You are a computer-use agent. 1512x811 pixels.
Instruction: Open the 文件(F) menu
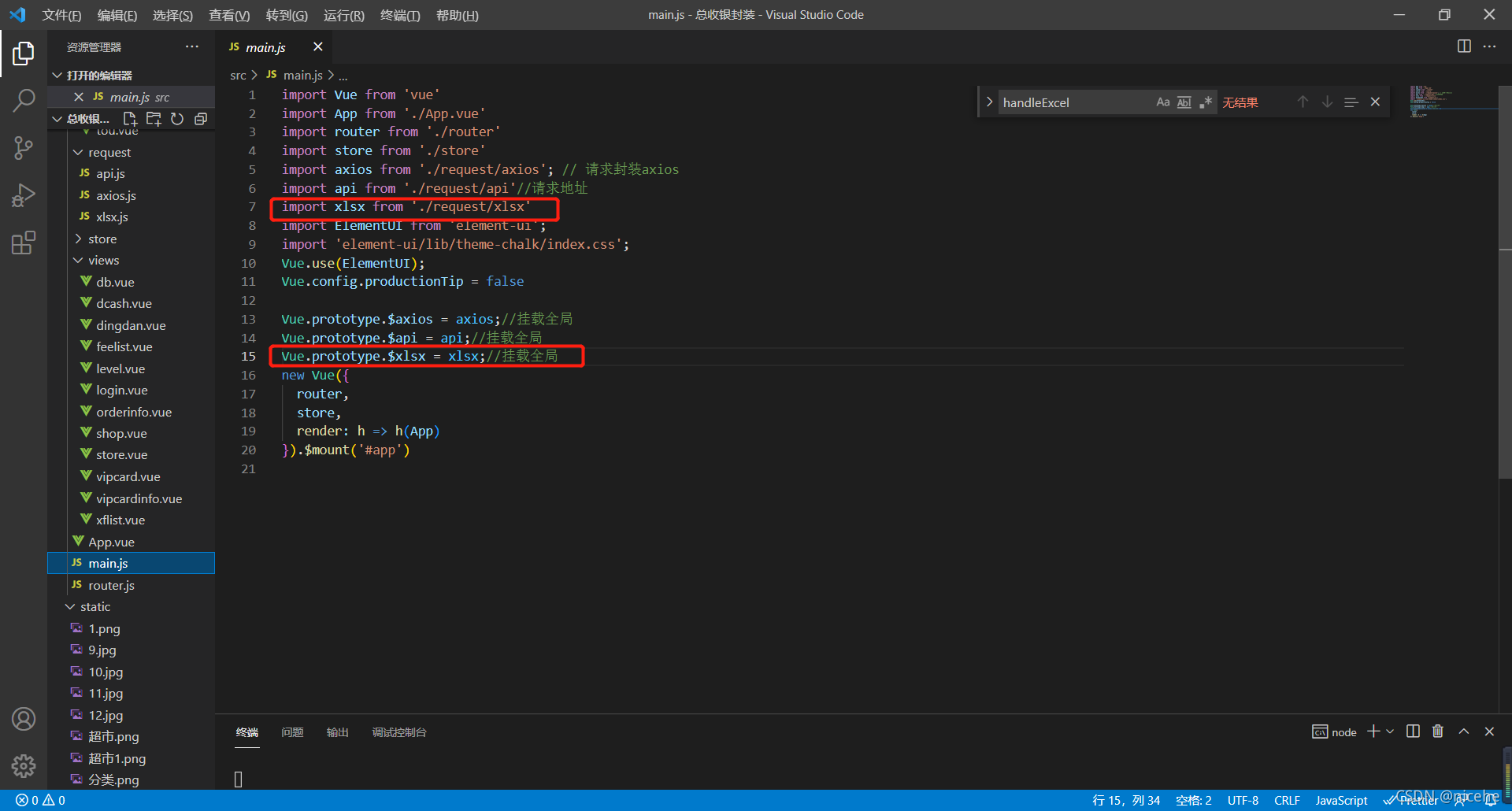61,15
